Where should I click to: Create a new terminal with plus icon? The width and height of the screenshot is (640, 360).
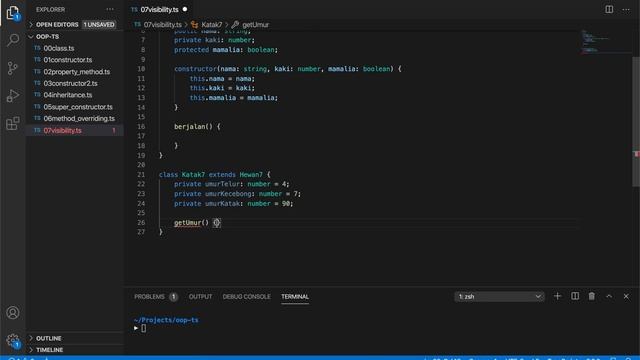point(557,296)
